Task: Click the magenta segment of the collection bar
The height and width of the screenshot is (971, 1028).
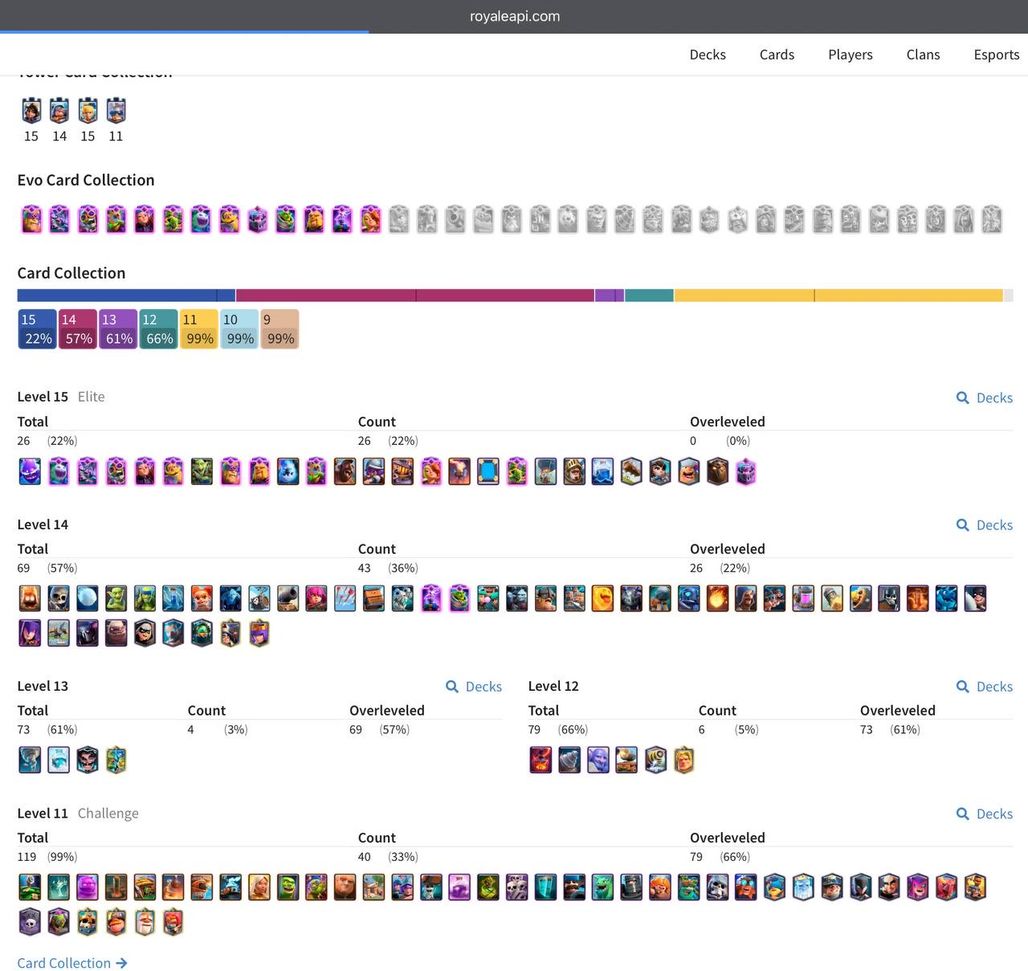Action: click(415, 295)
